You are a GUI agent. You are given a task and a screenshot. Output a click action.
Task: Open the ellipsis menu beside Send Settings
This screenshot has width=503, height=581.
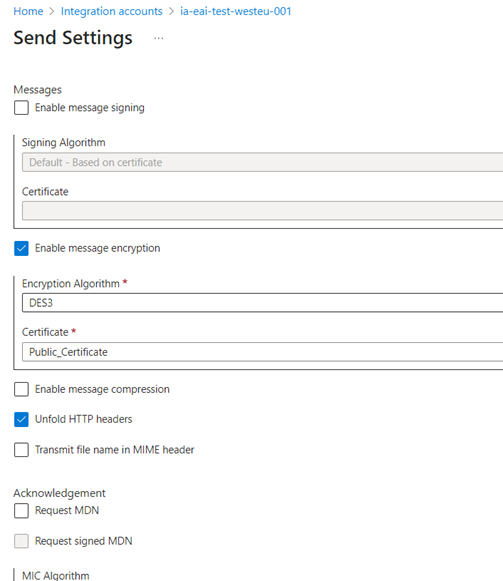click(x=159, y=38)
